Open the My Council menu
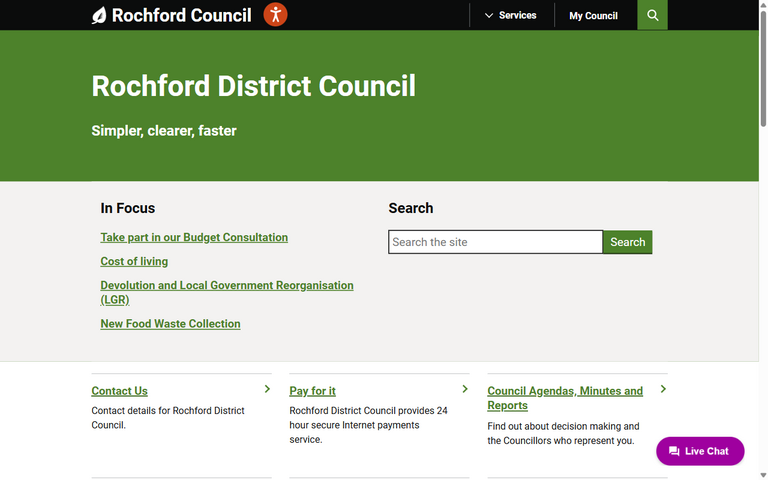 click(593, 15)
